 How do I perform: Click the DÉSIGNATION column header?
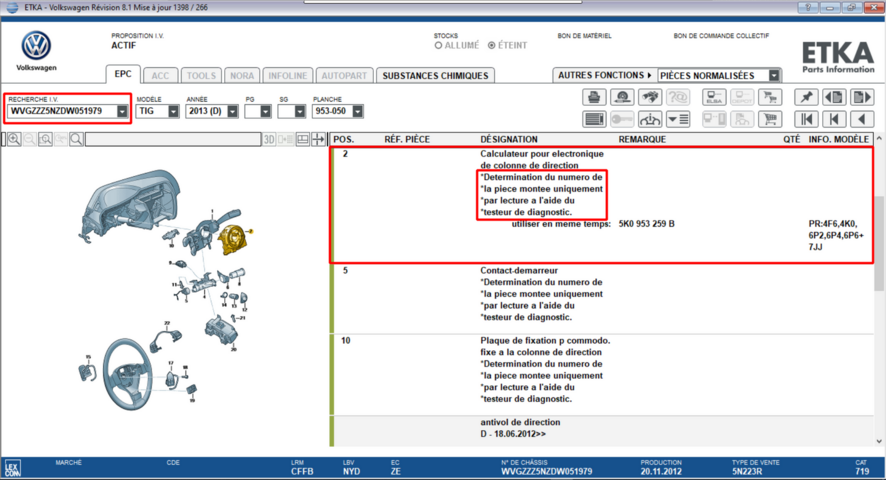point(509,139)
